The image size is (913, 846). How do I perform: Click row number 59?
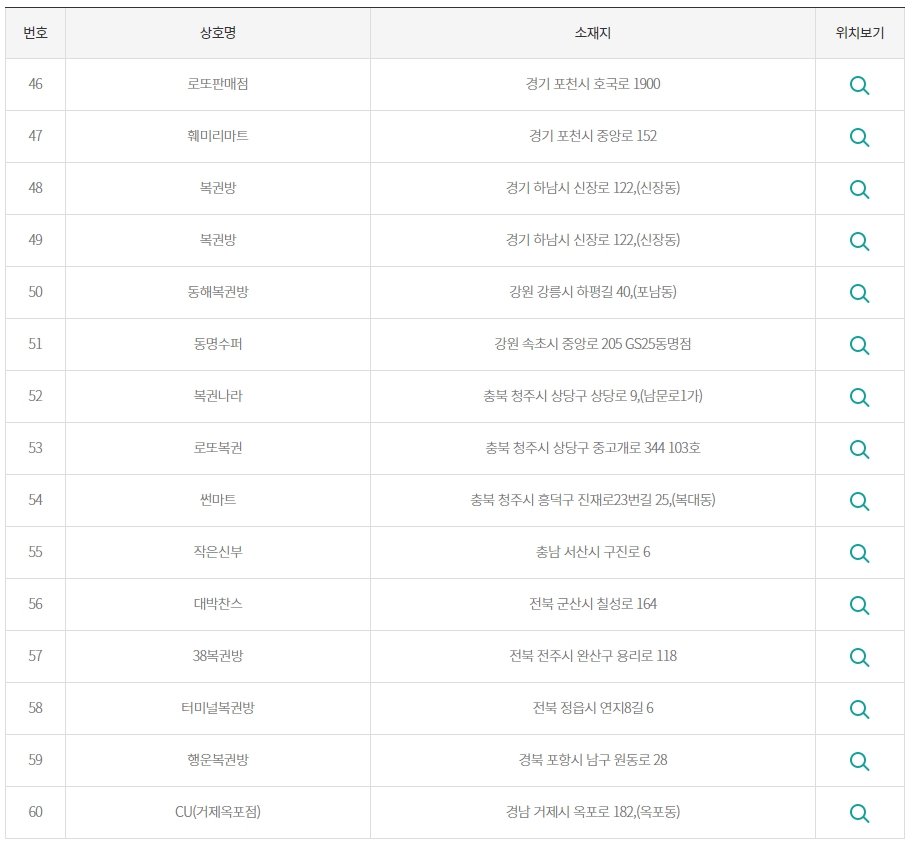point(36,760)
